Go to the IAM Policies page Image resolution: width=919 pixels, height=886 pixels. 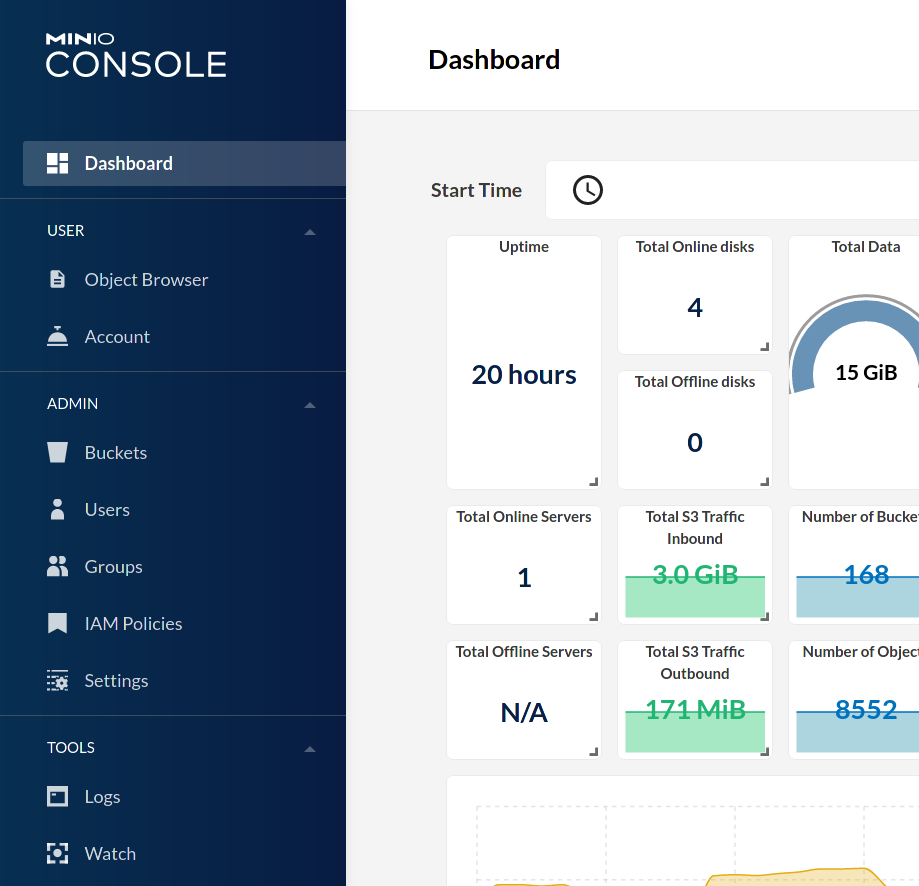[x=133, y=624]
